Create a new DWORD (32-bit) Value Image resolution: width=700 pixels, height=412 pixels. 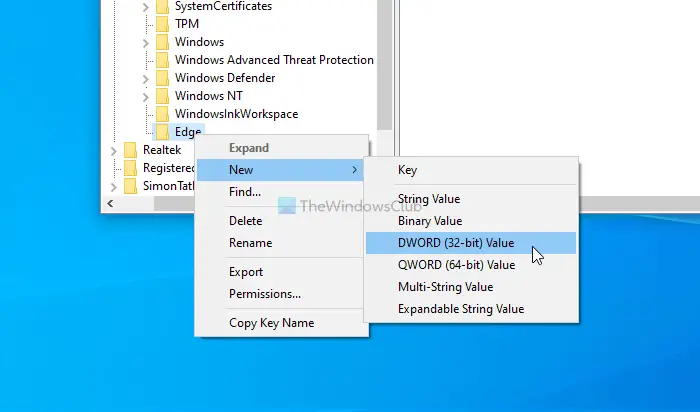pyautogui.click(x=471, y=243)
